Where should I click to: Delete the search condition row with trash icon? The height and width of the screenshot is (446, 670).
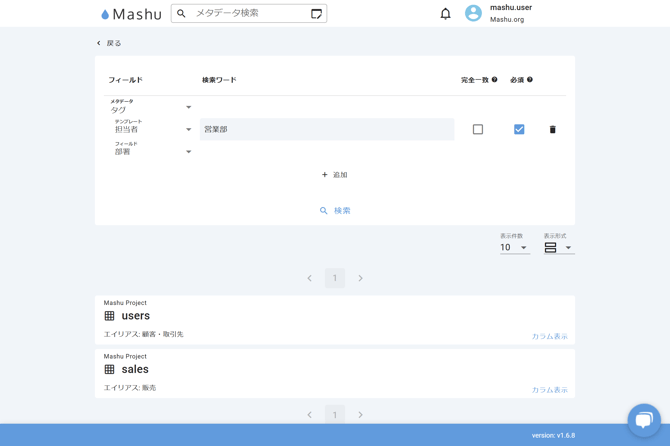[x=552, y=129]
